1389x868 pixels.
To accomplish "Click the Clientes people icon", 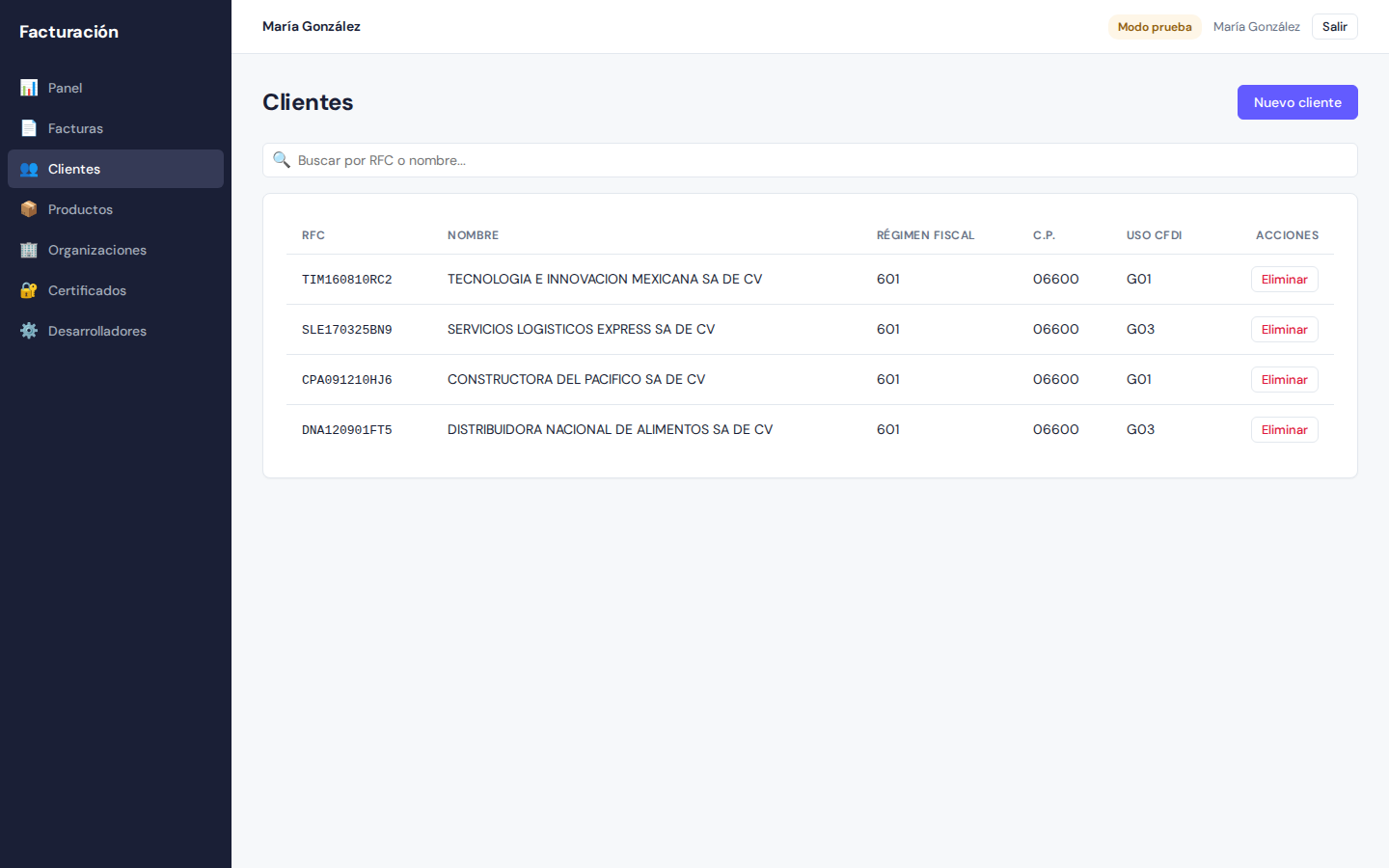I will 29,169.
